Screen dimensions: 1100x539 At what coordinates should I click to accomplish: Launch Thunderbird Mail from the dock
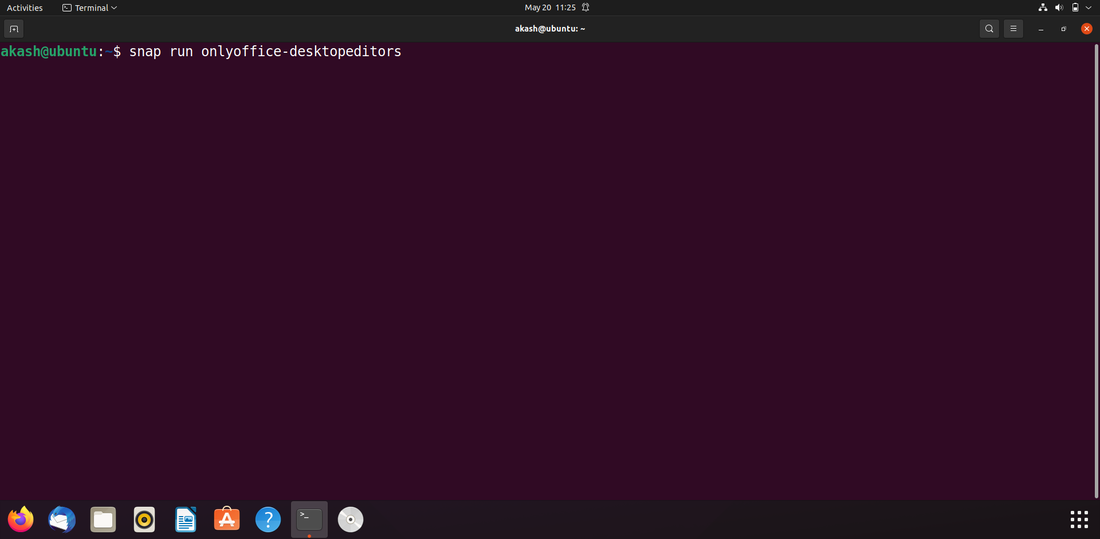pyautogui.click(x=62, y=519)
